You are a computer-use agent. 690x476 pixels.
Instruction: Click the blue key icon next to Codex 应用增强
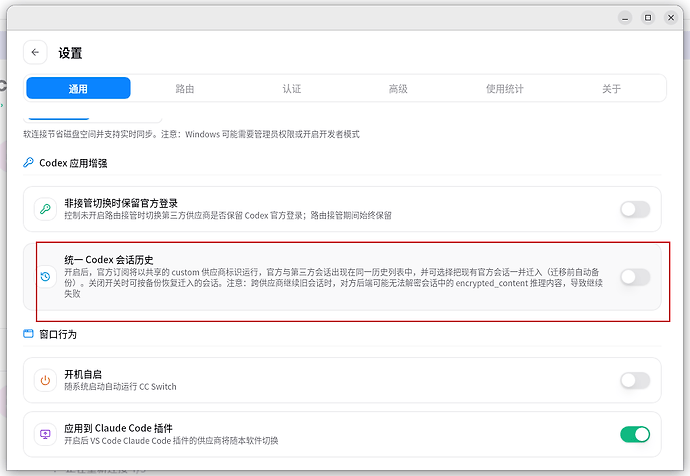click(x=28, y=162)
